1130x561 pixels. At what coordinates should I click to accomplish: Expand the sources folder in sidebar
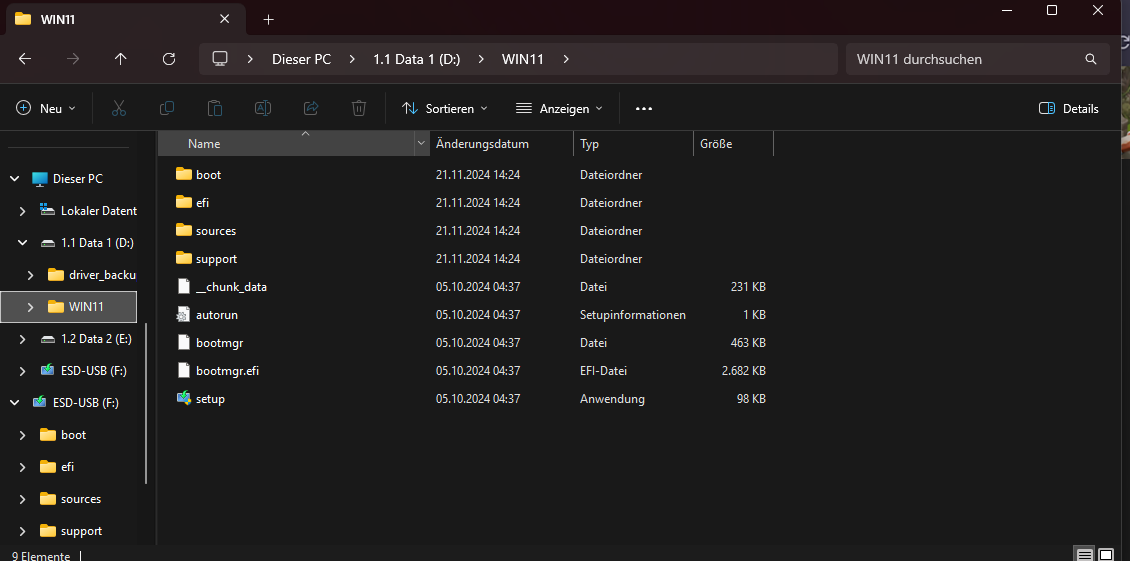click(22, 499)
